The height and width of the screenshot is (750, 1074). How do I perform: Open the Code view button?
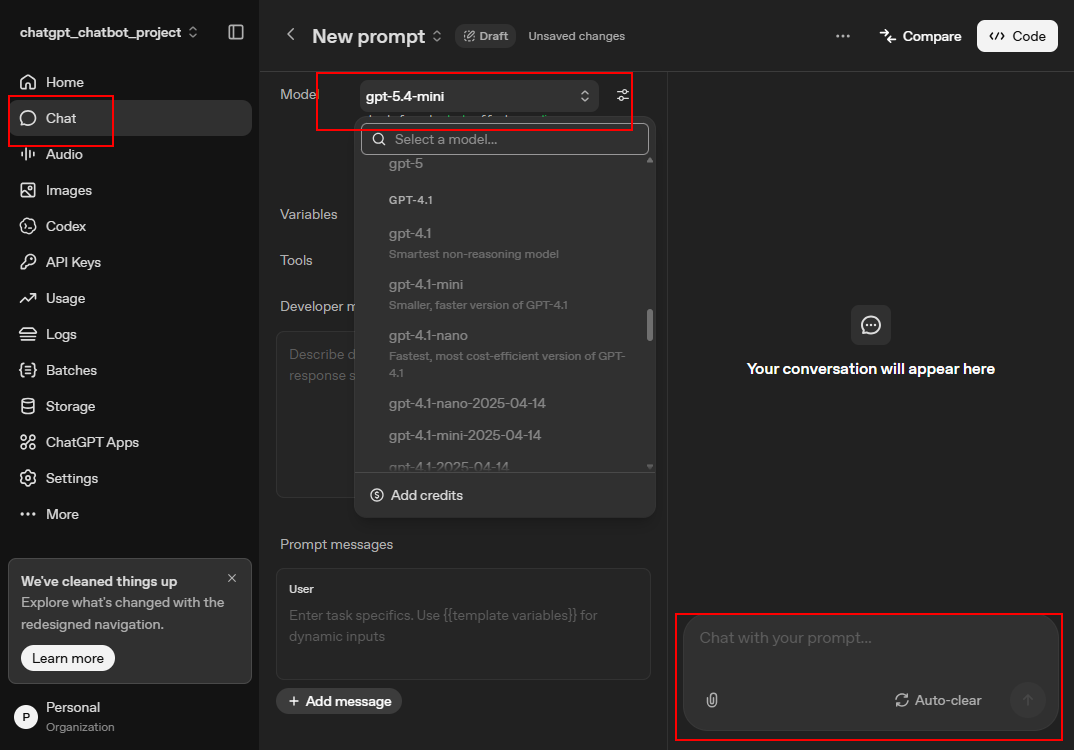[x=1016, y=36]
